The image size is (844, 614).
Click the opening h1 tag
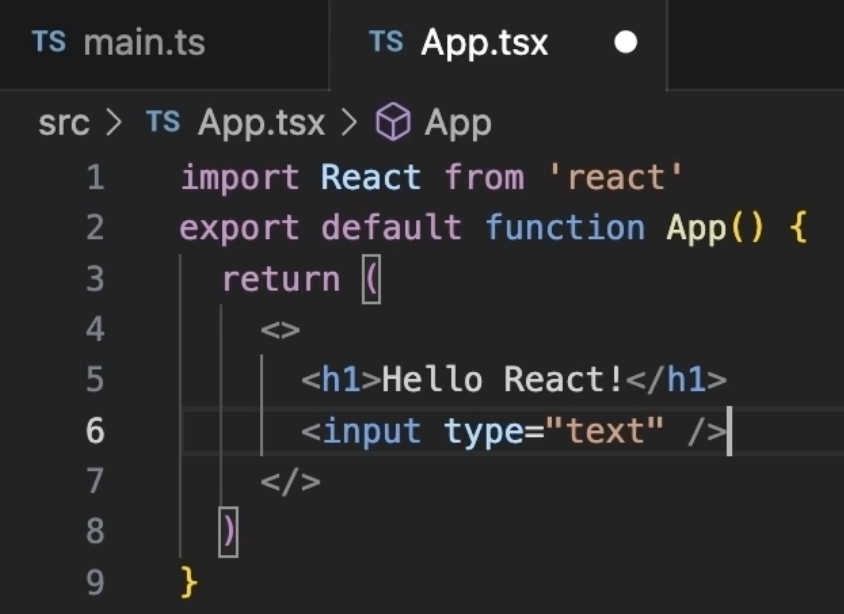click(341, 379)
